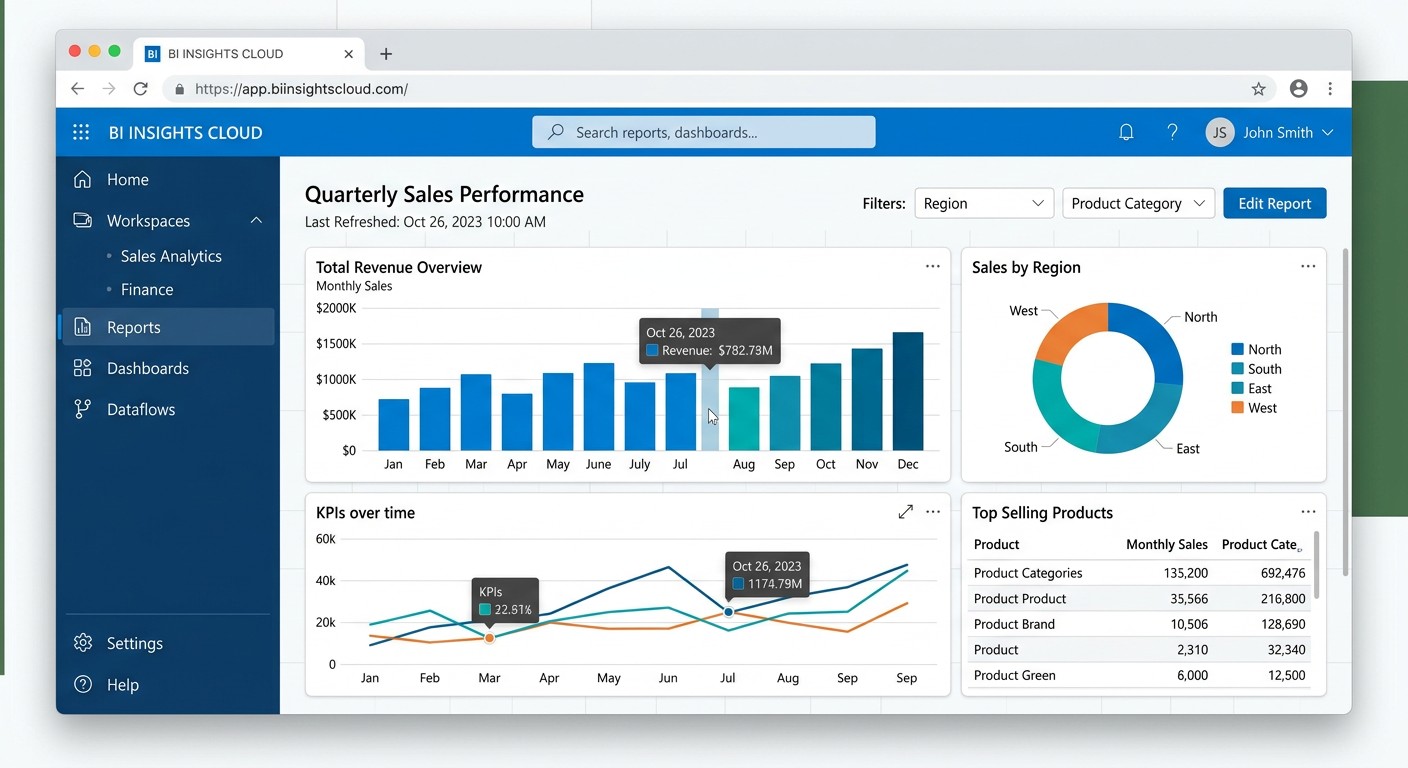Viewport: 1408px width, 768px height.
Task: Click the JS user avatar
Action: click(1220, 132)
